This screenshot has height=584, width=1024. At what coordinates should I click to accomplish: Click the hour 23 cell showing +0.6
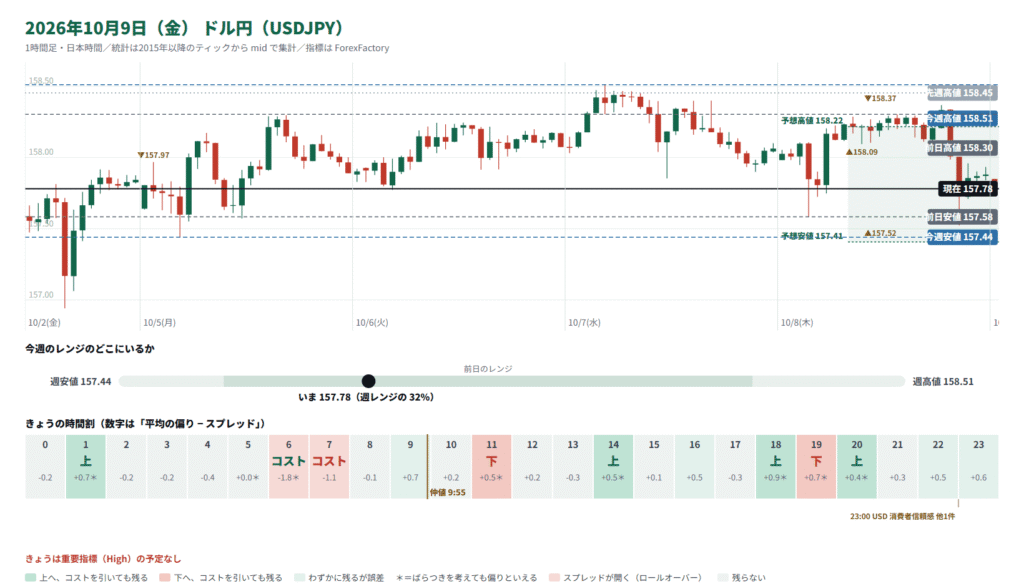978,466
